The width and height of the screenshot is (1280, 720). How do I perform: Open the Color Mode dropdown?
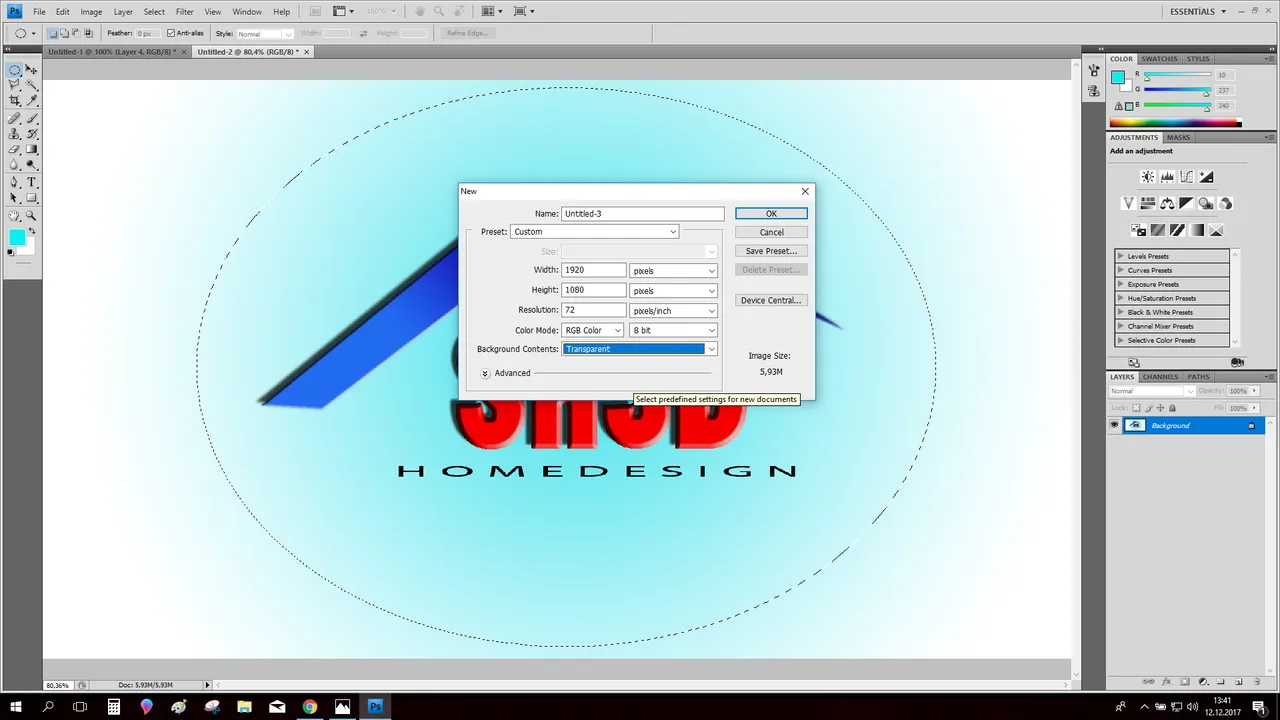click(x=593, y=330)
